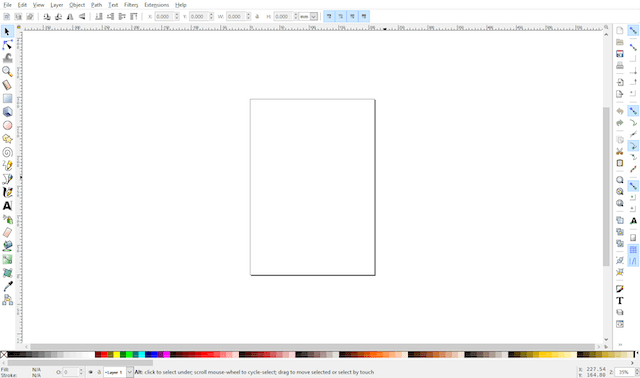
Task: Select the Star polygon tool
Action: (x=7, y=139)
